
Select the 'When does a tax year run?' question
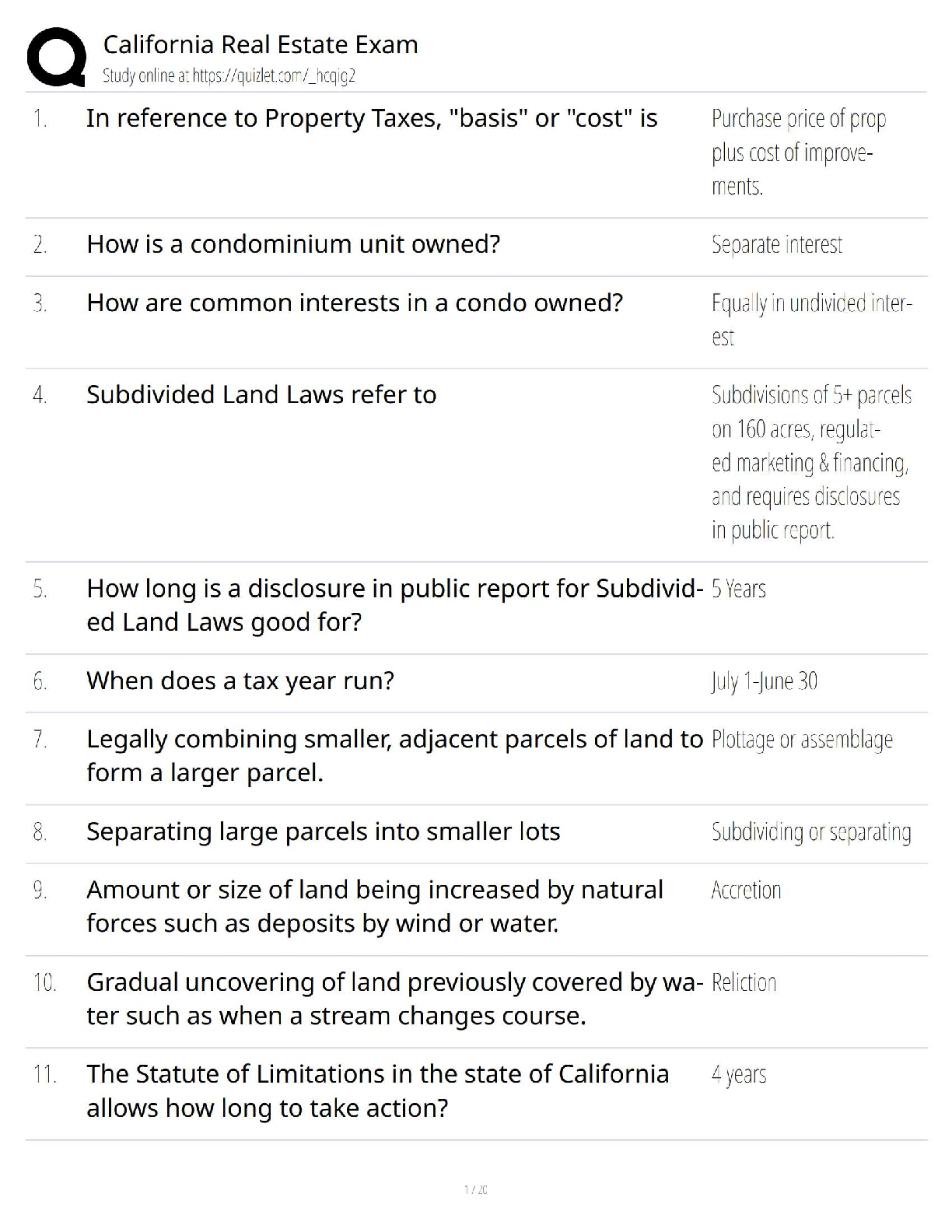(x=240, y=681)
